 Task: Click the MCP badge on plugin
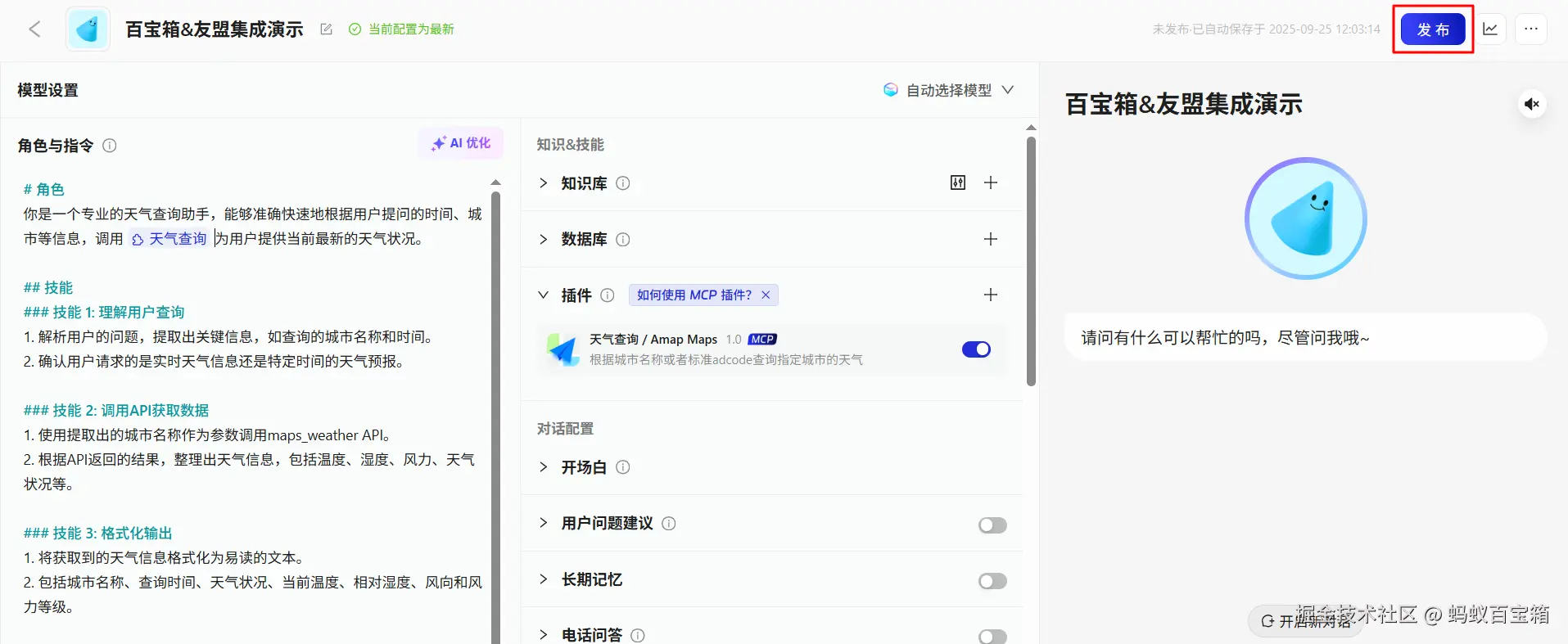pyautogui.click(x=762, y=340)
